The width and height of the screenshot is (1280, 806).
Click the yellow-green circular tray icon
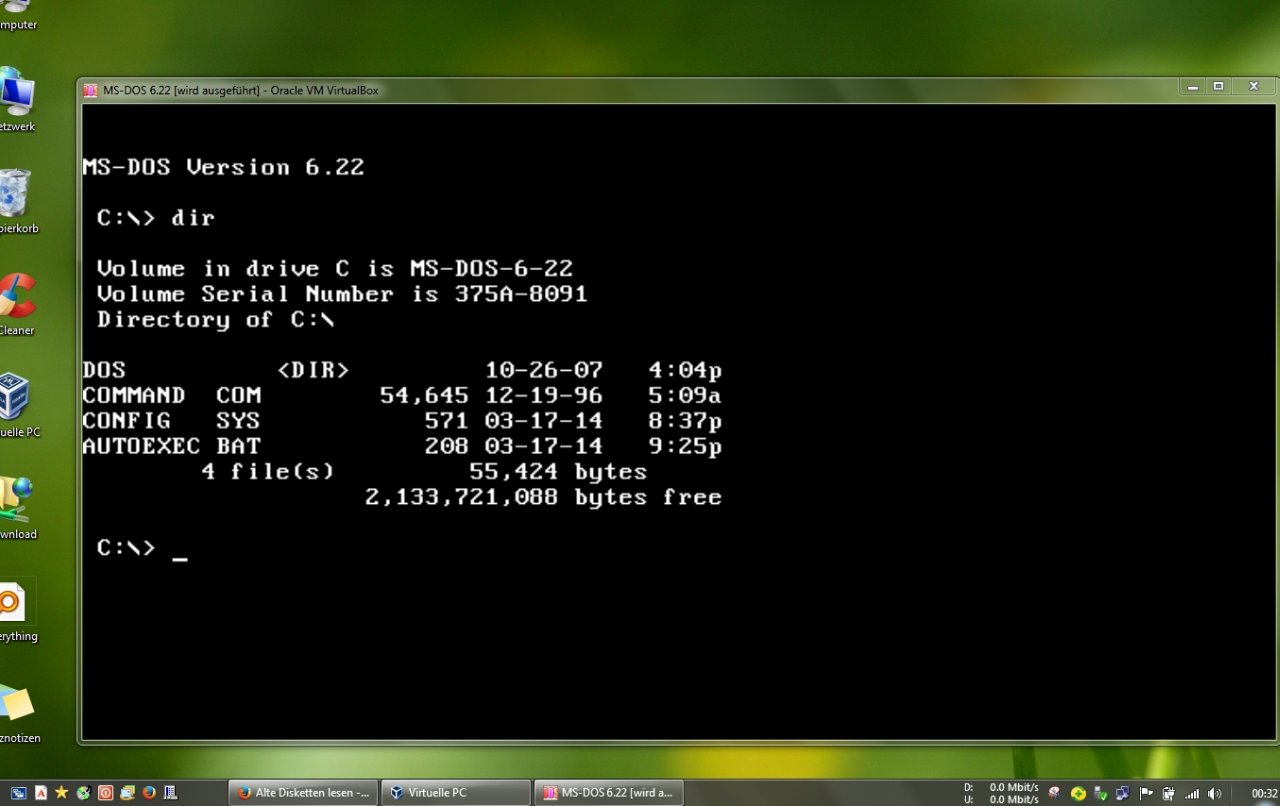coord(1078,794)
